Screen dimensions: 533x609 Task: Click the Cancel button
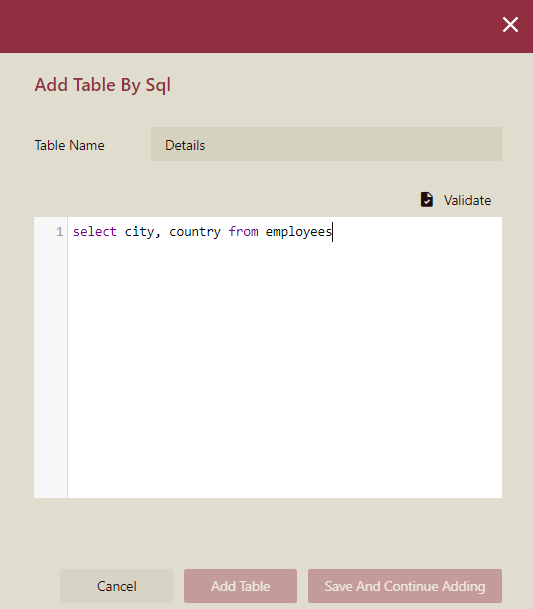point(117,586)
